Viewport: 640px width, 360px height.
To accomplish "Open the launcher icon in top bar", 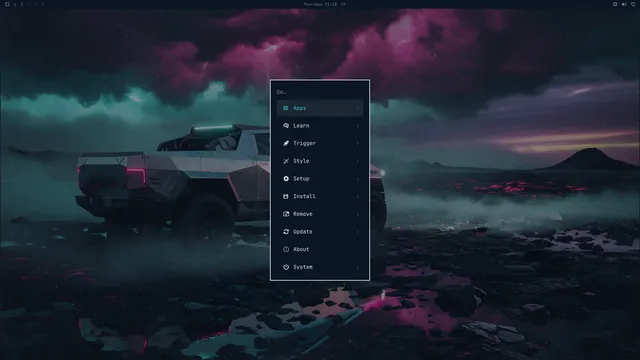I will (x=7, y=4).
